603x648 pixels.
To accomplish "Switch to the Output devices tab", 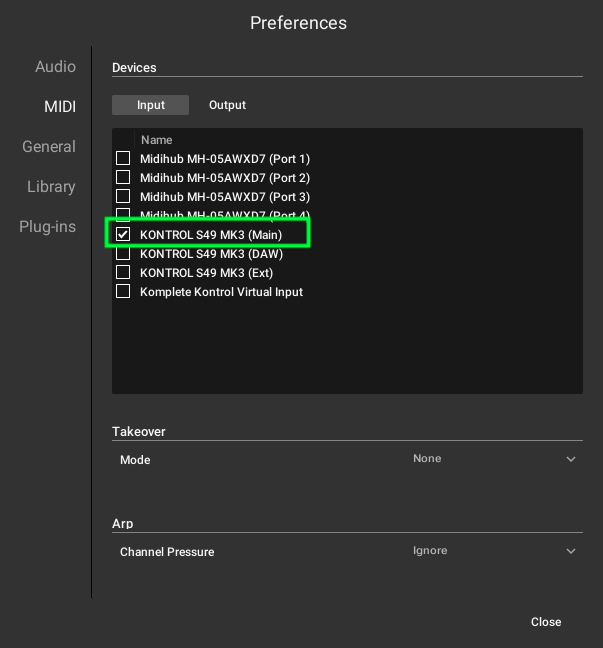I will click(227, 105).
